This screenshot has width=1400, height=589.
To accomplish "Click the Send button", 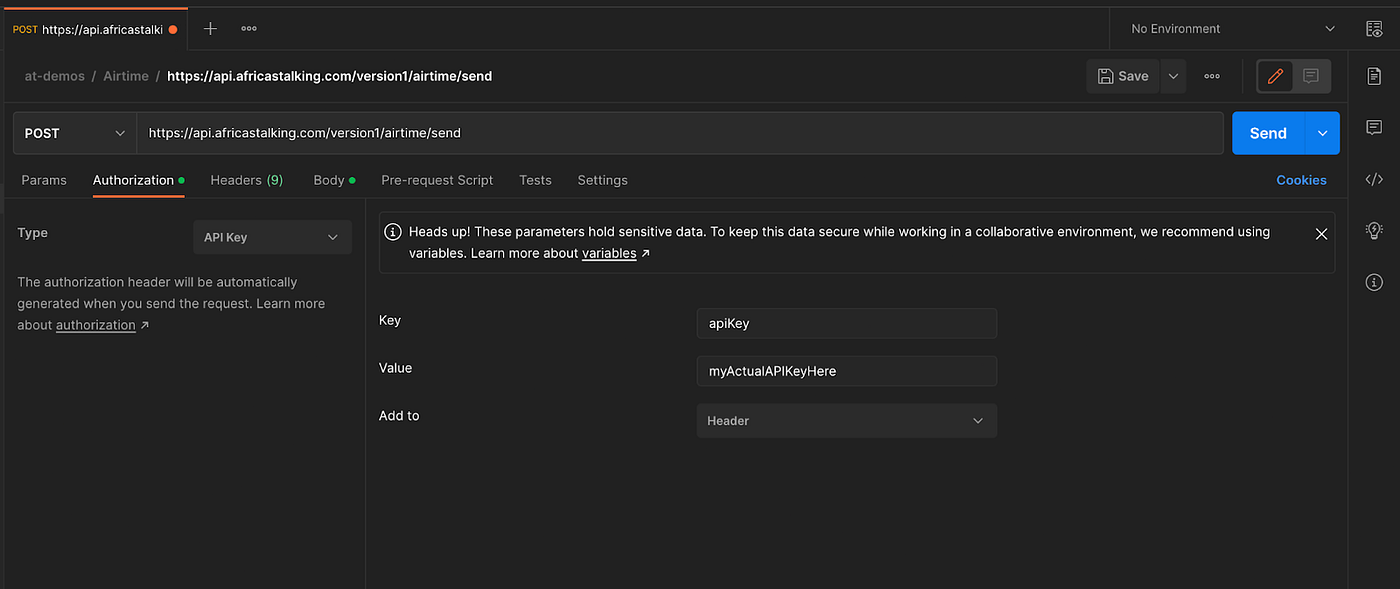I will (x=1267, y=132).
